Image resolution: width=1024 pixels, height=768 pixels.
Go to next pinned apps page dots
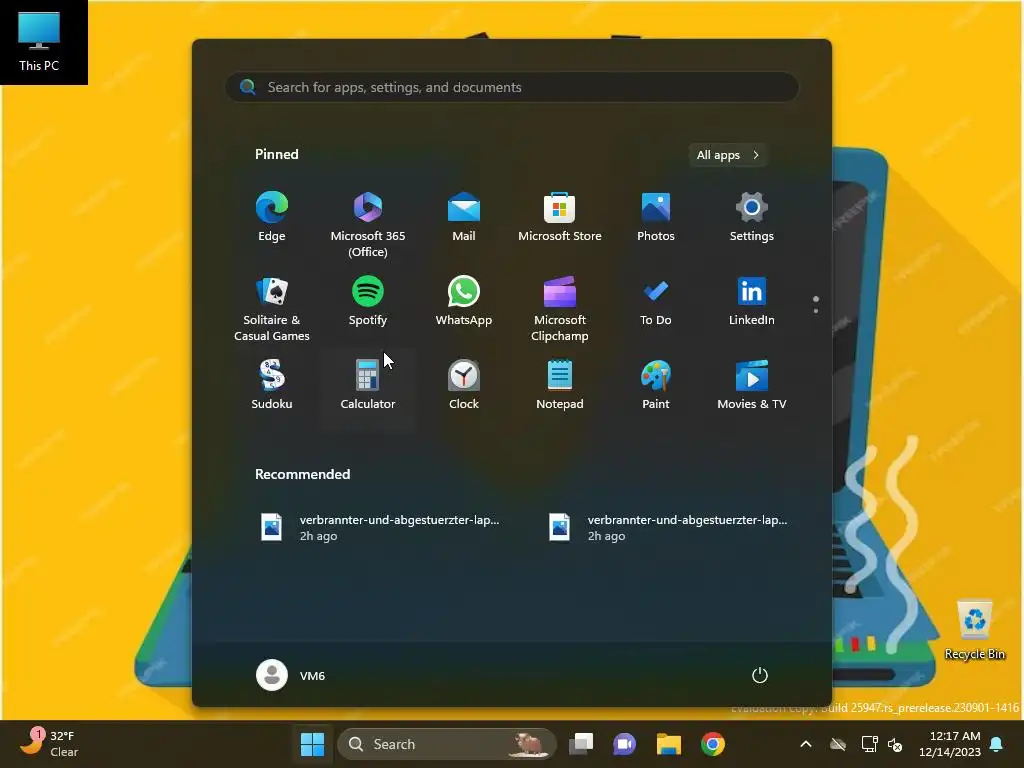[816, 304]
